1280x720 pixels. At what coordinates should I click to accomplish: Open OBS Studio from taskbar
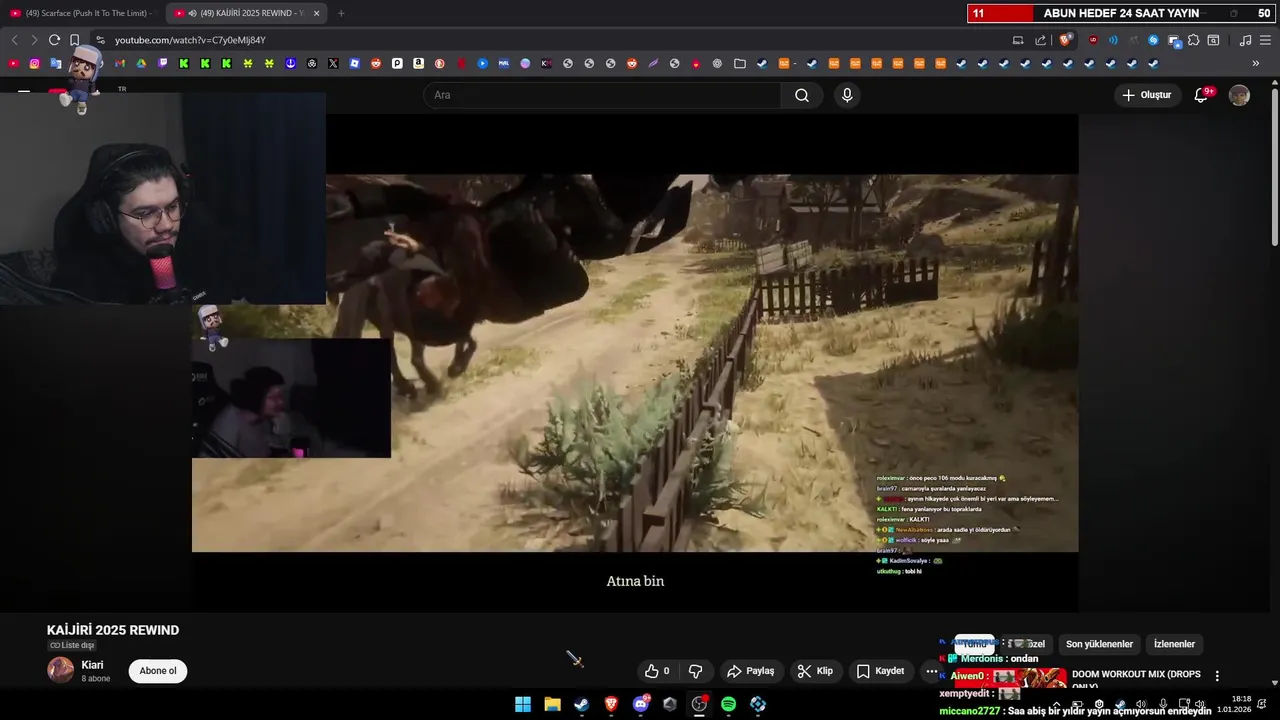click(699, 704)
